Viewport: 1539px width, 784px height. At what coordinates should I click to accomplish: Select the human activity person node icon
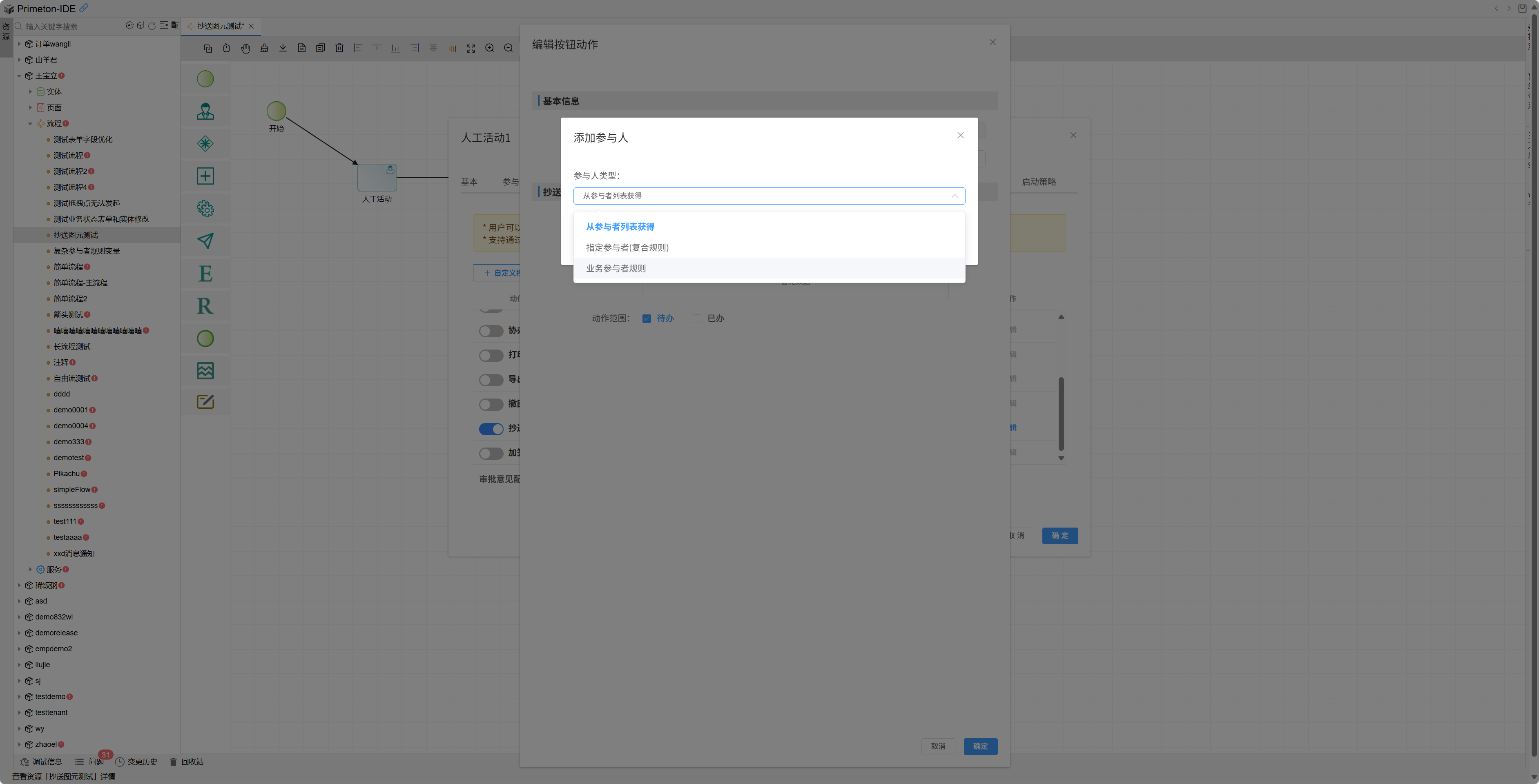205,111
